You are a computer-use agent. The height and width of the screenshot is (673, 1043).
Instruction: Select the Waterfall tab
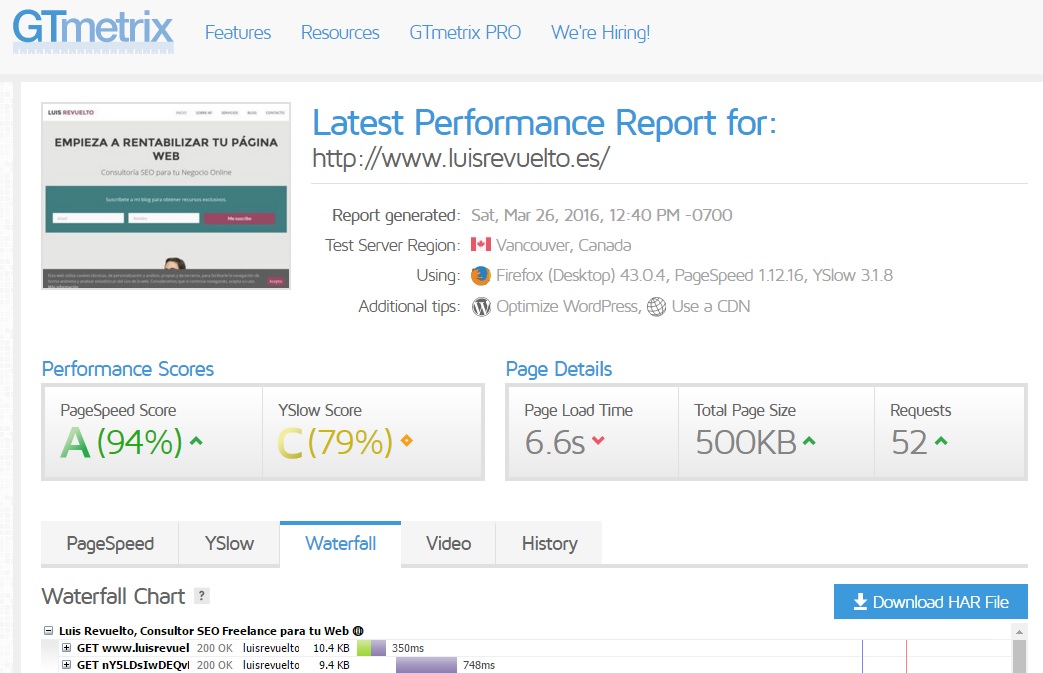(341, 544)
